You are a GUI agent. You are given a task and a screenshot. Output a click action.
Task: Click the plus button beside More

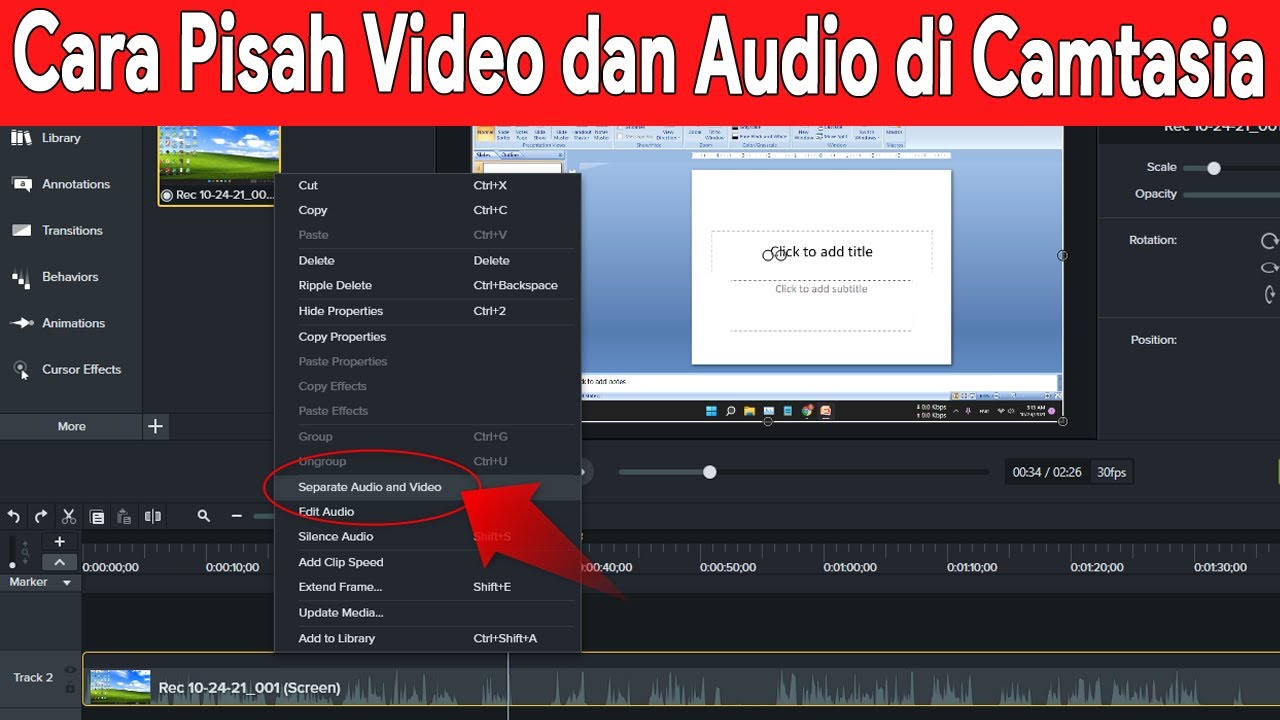tap(155, 426)
